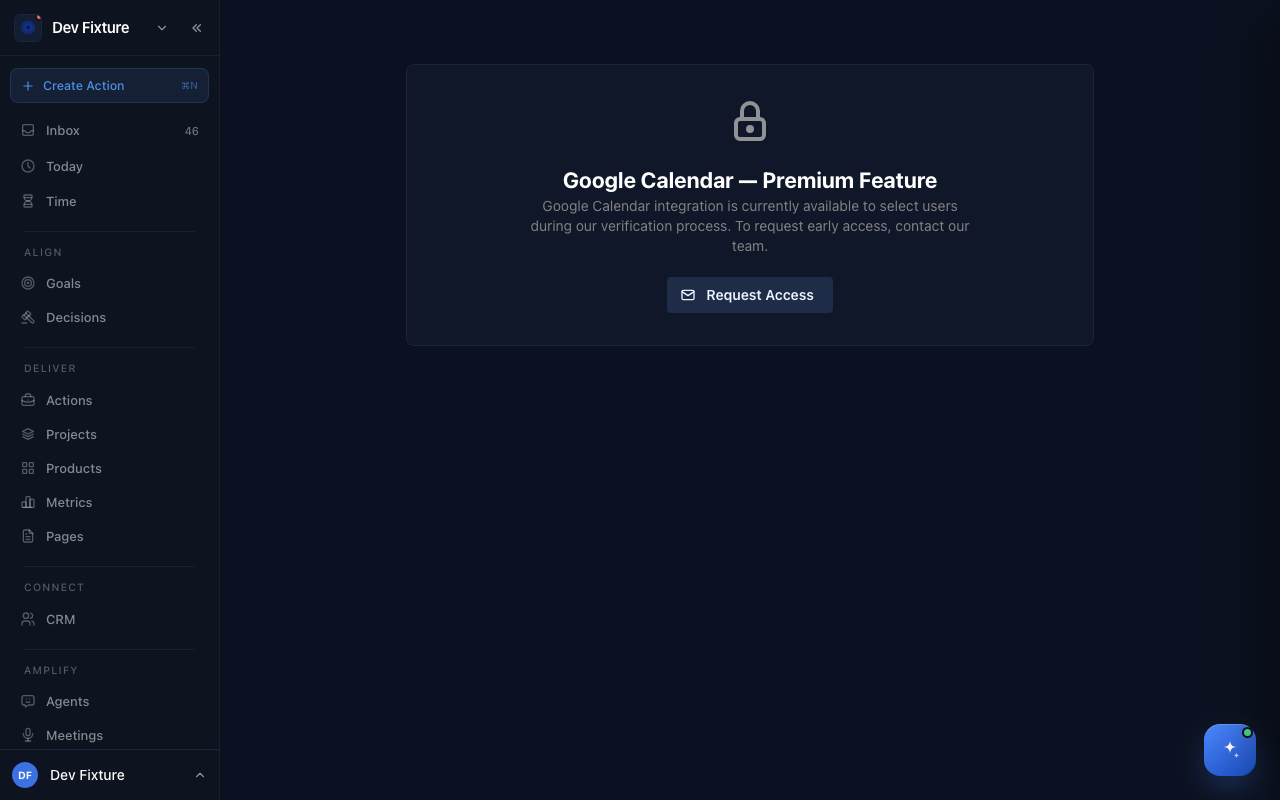Open the workspace switcher chevron beside Dev Fixture
Viewport: 1280px width, 800px height.
point(162,28)
